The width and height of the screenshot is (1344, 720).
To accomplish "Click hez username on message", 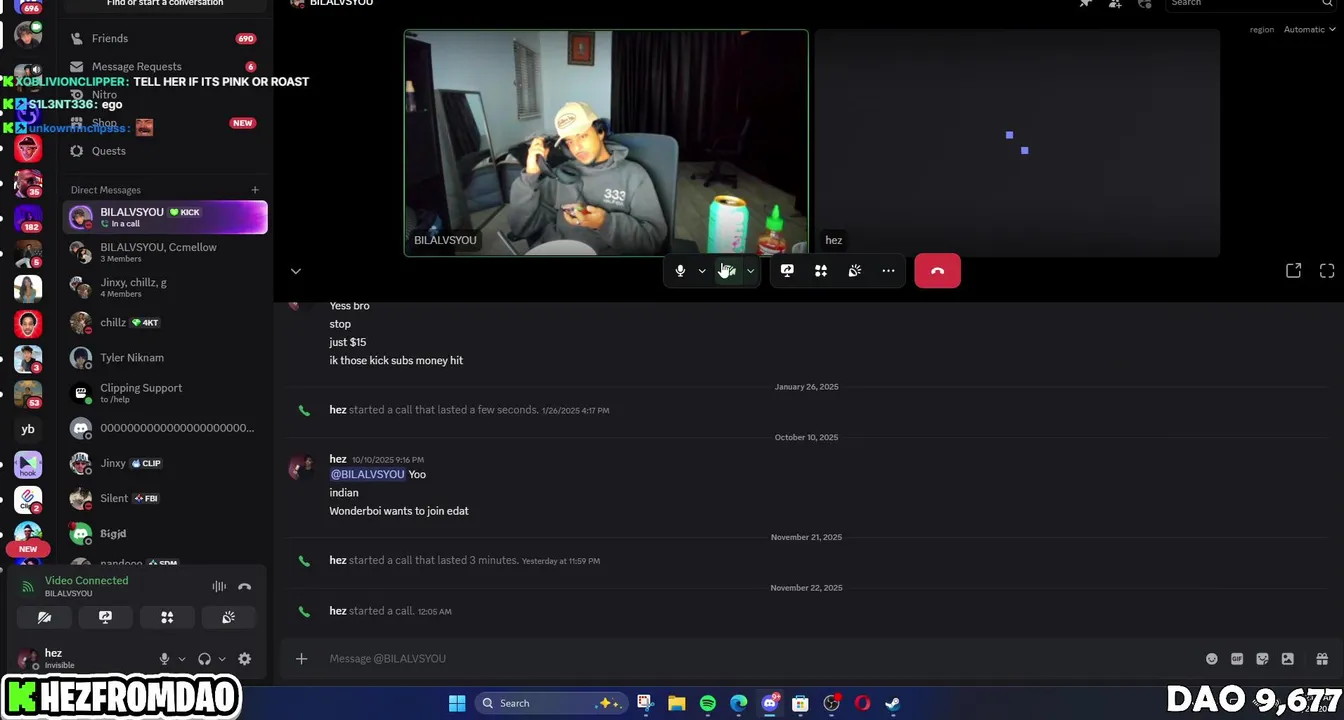I will pos(338,459).
